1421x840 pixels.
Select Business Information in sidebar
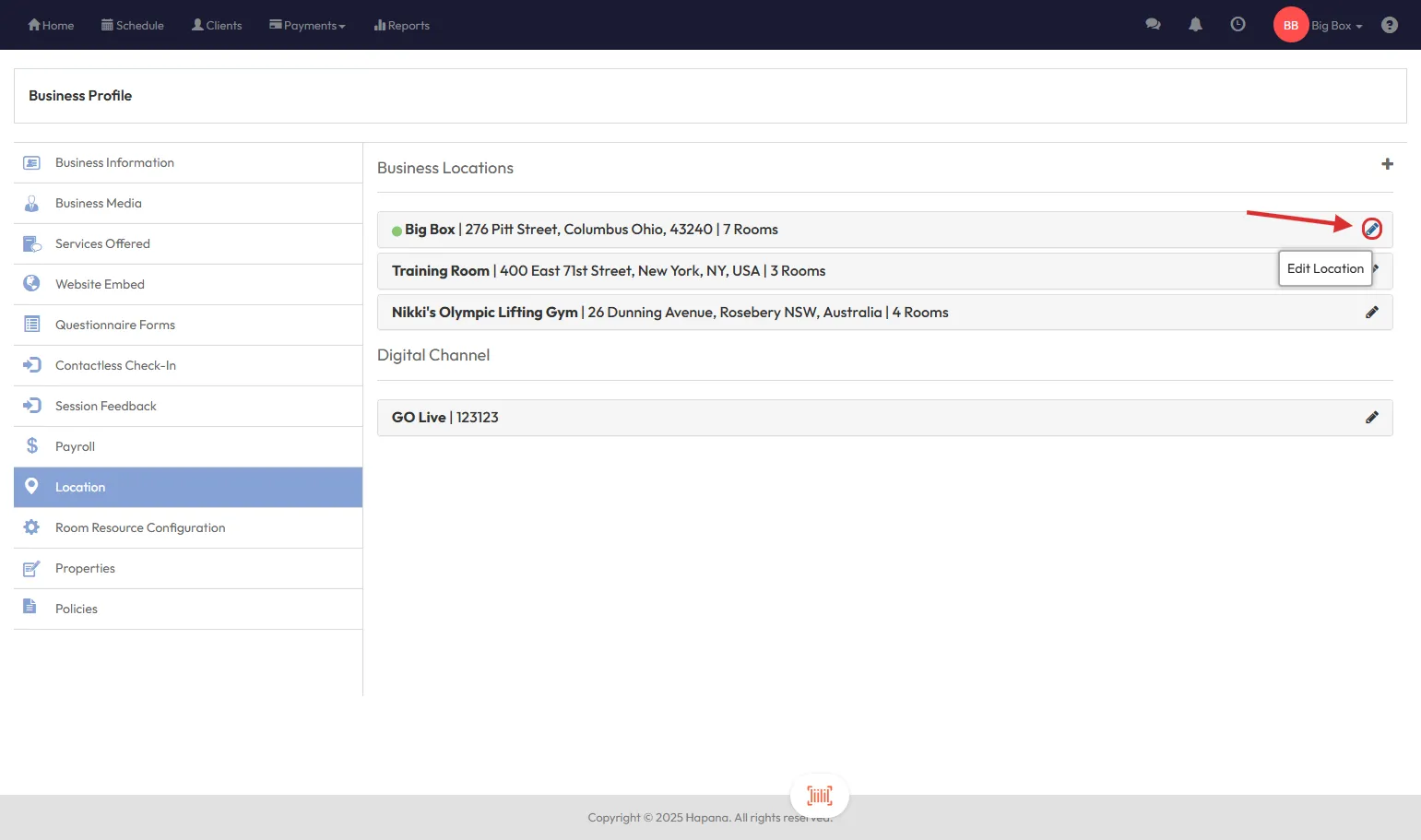tap(114, 163)
